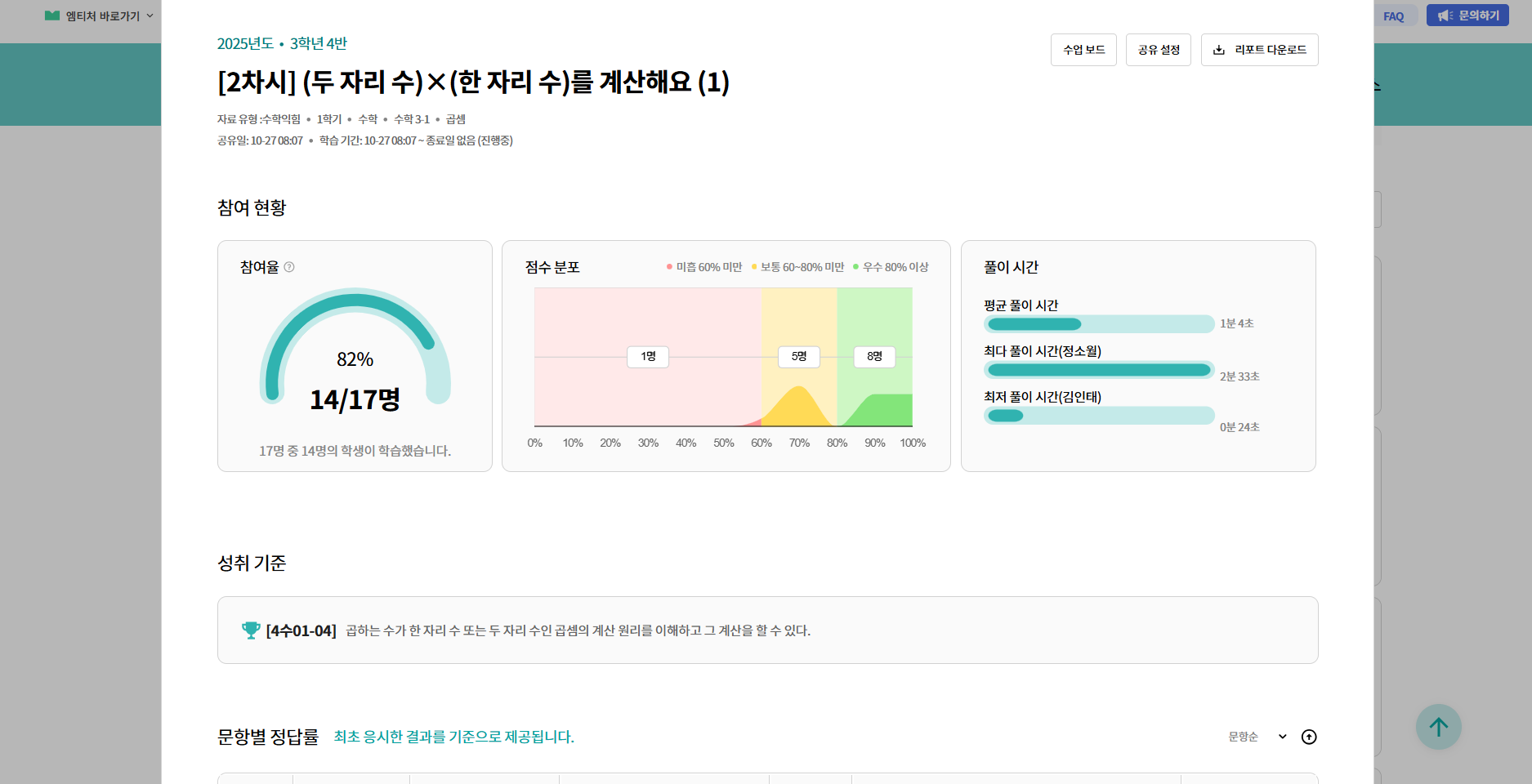Click the participation rate help icon
The image size is (1532, 784).
(289, 267)
